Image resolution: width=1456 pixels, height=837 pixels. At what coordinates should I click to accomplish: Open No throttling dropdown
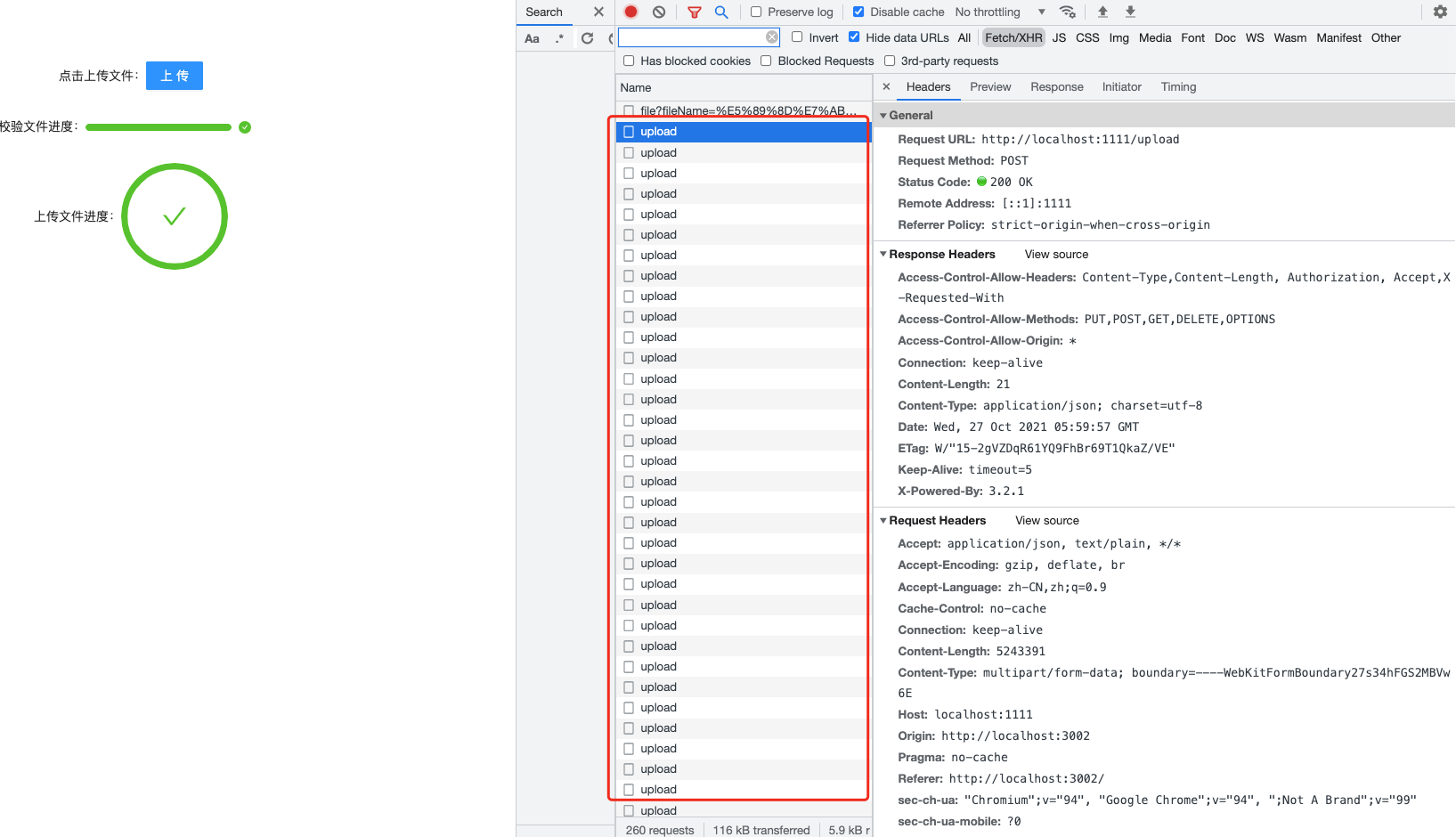click(x=1000, y=12)
